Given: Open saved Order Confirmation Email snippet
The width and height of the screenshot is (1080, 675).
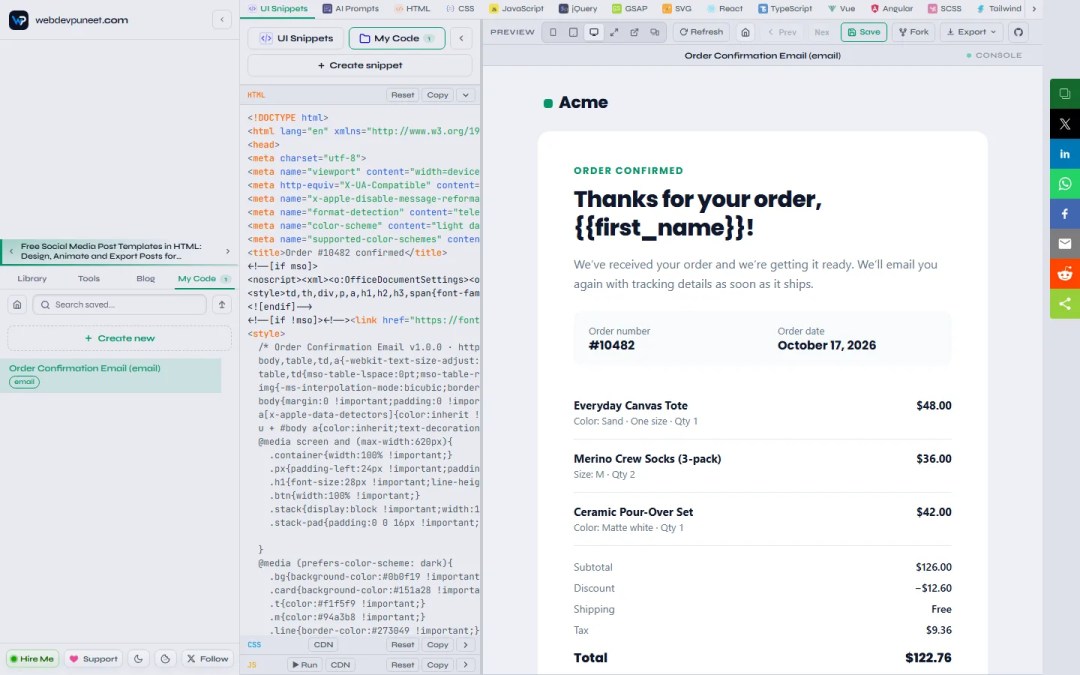Looking at the screenshot, I should (x=111, y=375).
